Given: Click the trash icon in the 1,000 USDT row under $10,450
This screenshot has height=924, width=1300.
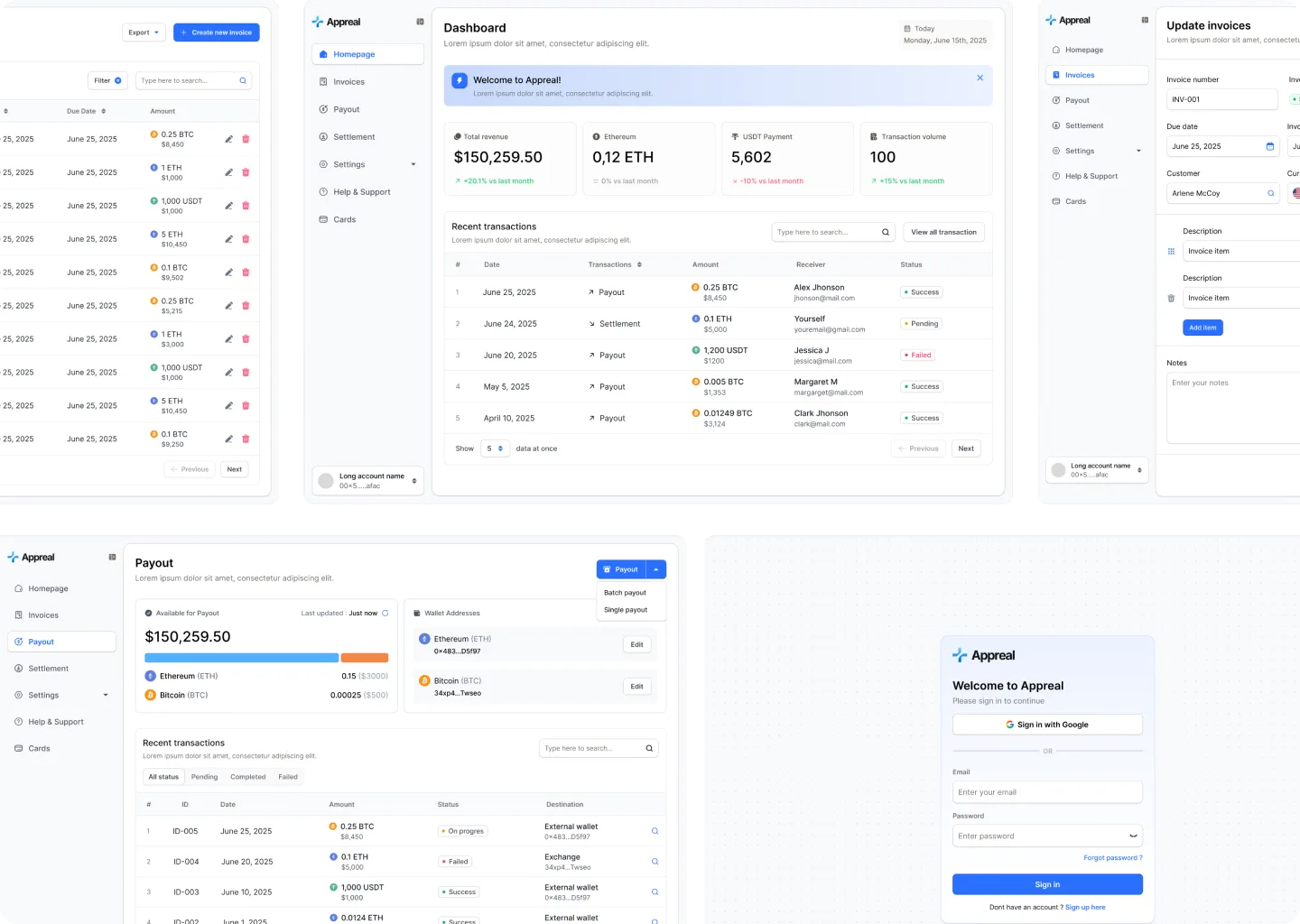Looking at the screenshot, I should pos(246,372).
